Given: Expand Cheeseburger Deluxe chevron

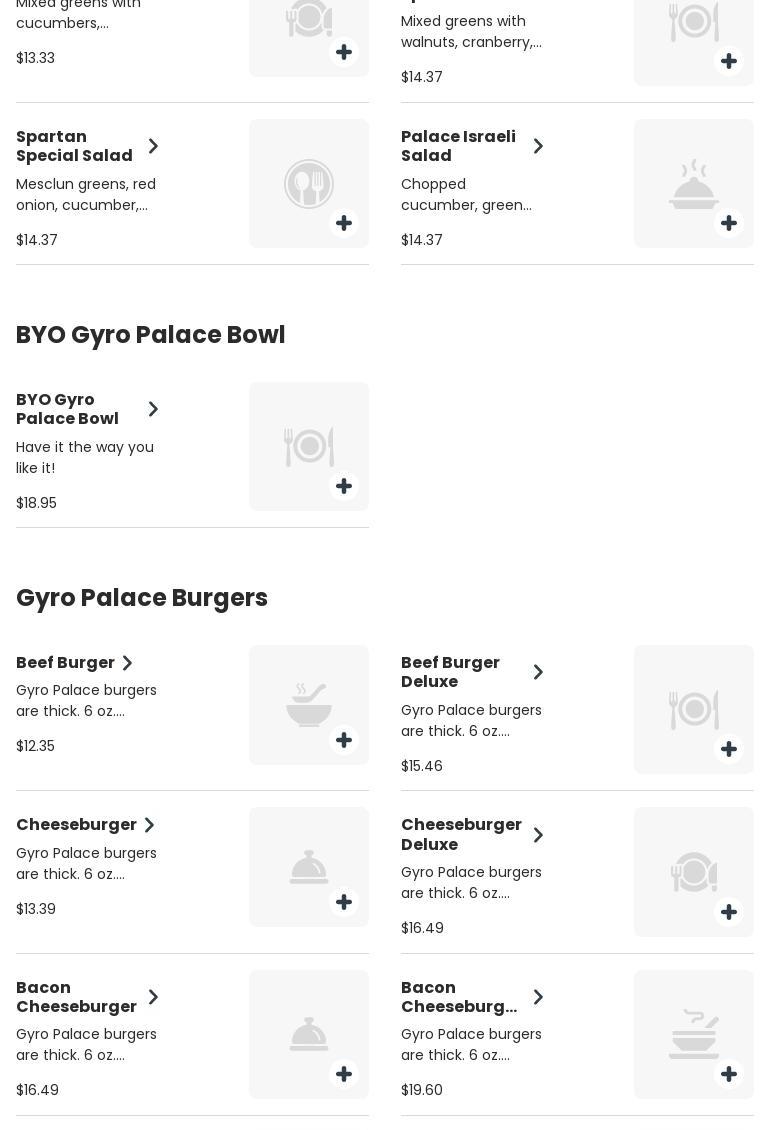Looking at the screenshot, I should click(x=538, y=835).
